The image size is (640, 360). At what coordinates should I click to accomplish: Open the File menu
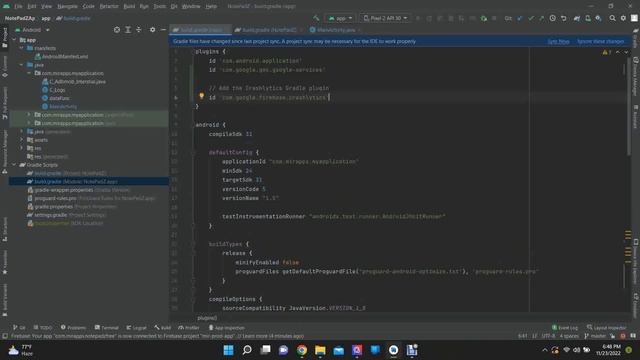pyautogui.click(x=18, y=6)
